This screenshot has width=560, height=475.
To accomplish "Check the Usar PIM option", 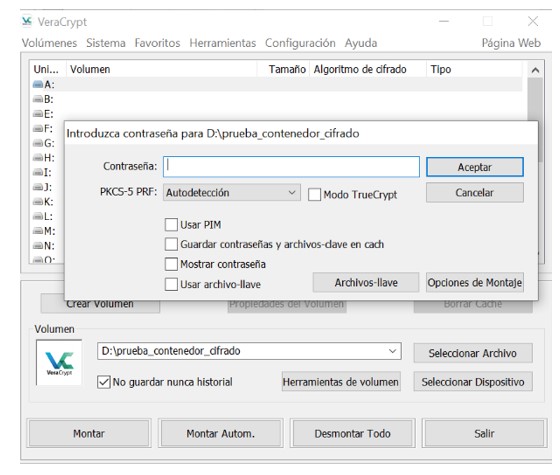I will tap(171, 225).
